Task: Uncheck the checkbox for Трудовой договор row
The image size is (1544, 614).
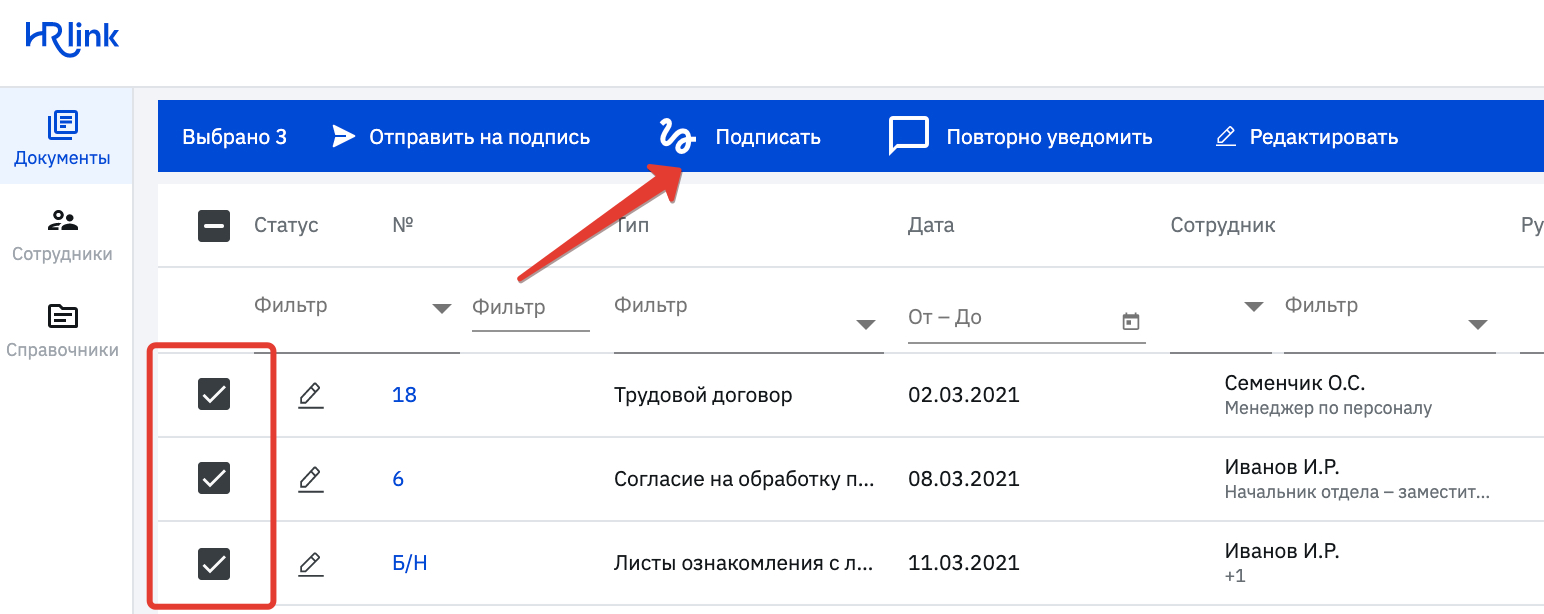Action: point(213,394)
